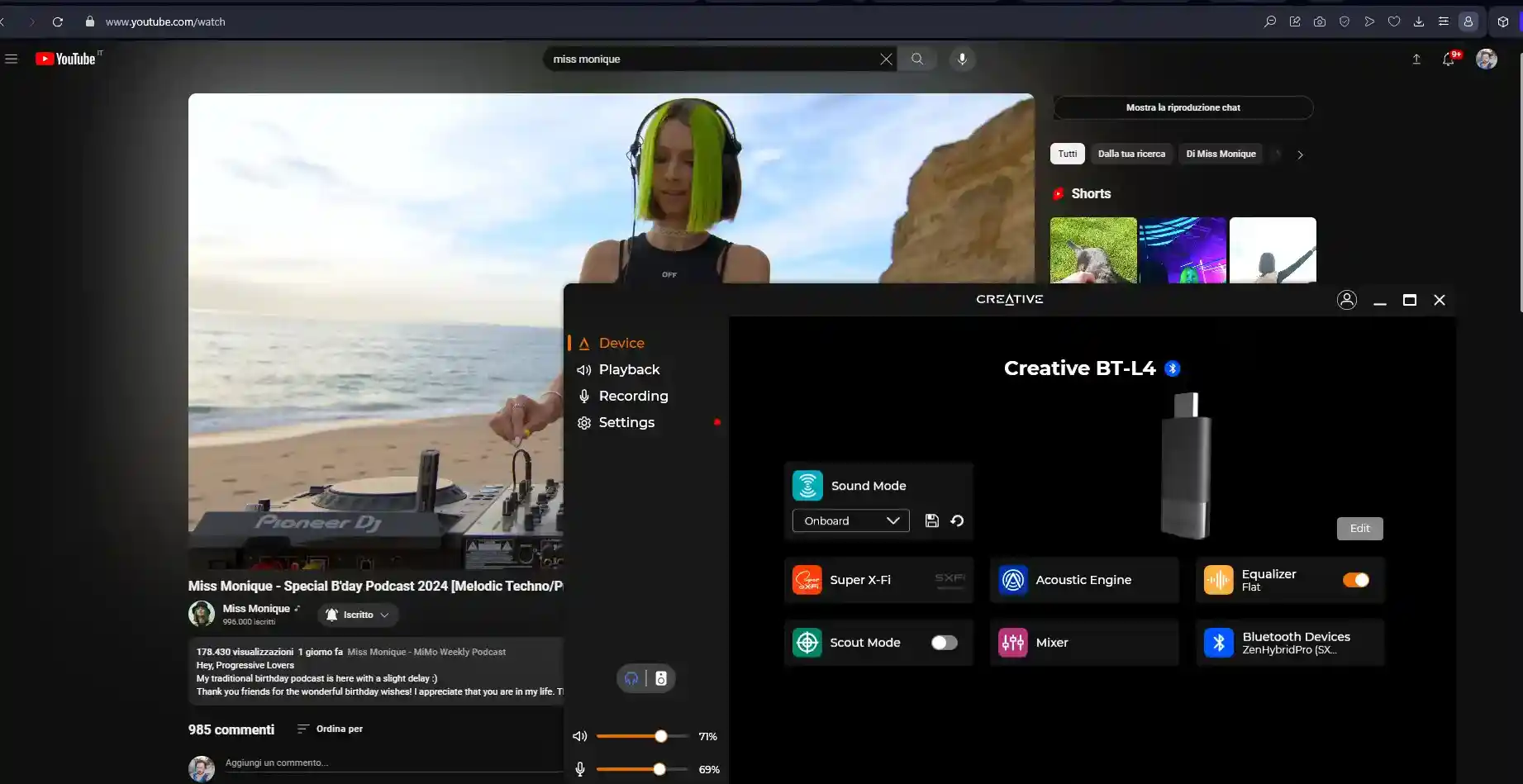Click Mostra la riproduzione chat button
The image size is (1523, 784).
[1183, 107]
